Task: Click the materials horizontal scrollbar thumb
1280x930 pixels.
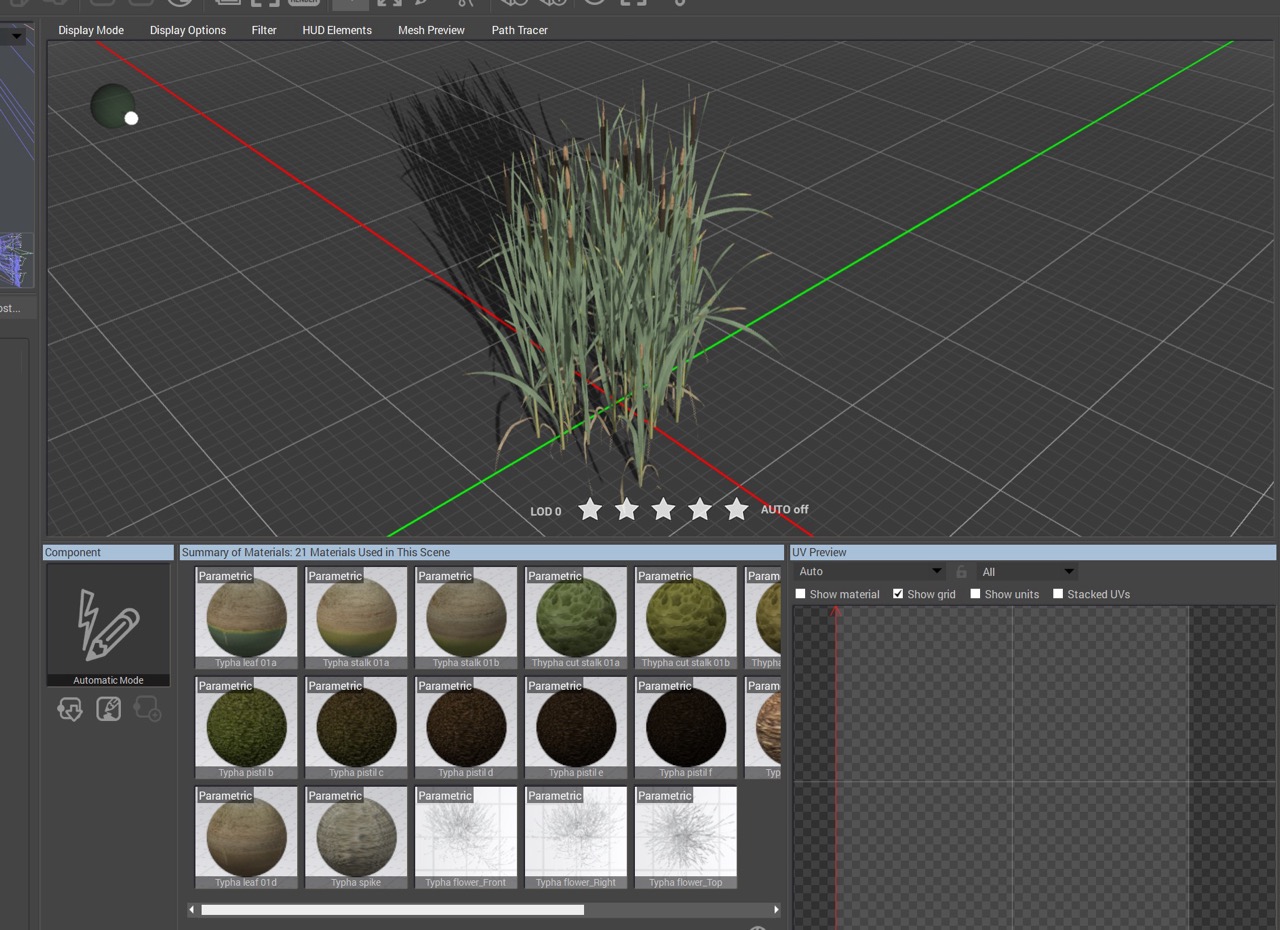Action: click(392, 910)
